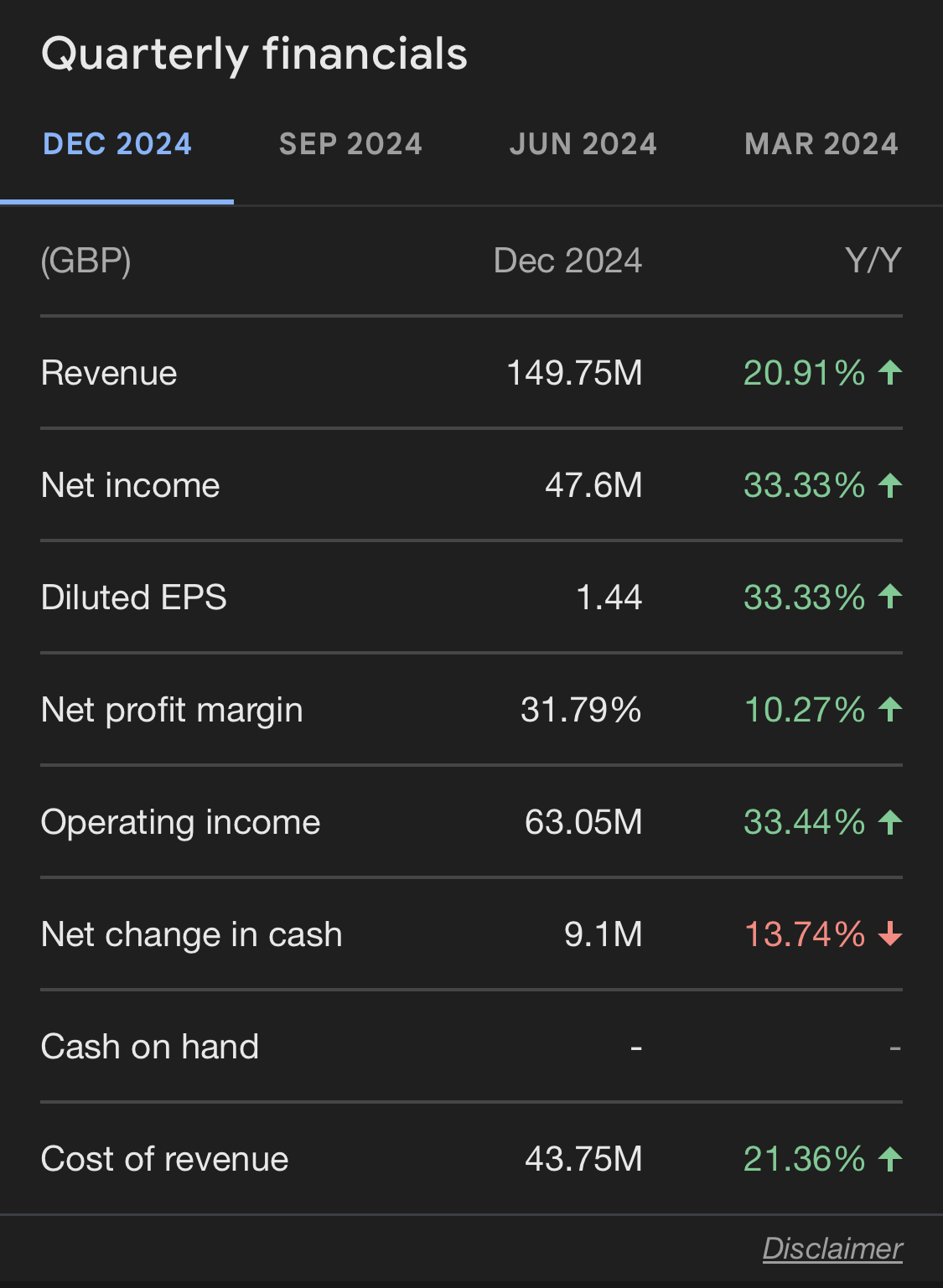The height and width of the screenshot is (1288, 943).
Task: Switch to the SEP 2024 quarter tab
Action: (x=350, y=143)
